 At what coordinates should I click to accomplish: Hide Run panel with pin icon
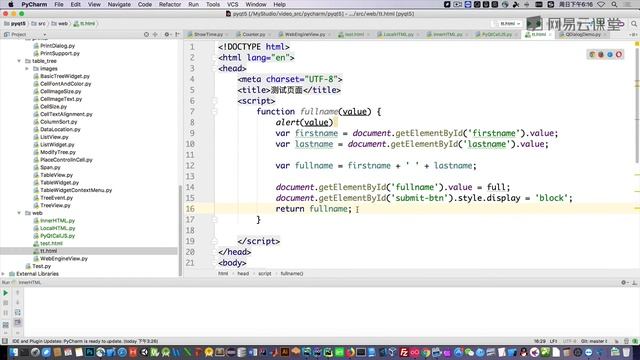click(634, 282)
